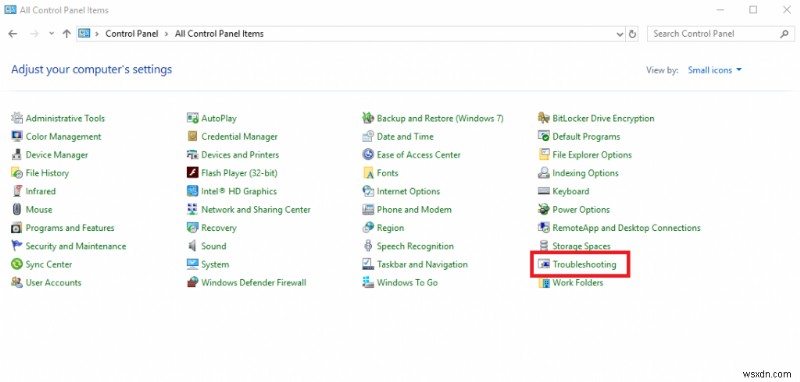The image size is (800, 382).
Task: Click the Windows Defender Firewall icon
Action: [x=192, y=283]
